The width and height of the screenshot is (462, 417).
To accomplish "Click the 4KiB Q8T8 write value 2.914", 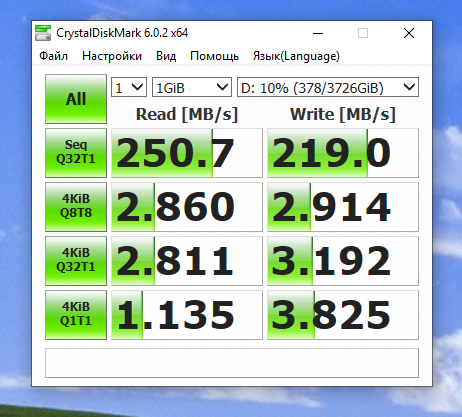I will point(343,207).
